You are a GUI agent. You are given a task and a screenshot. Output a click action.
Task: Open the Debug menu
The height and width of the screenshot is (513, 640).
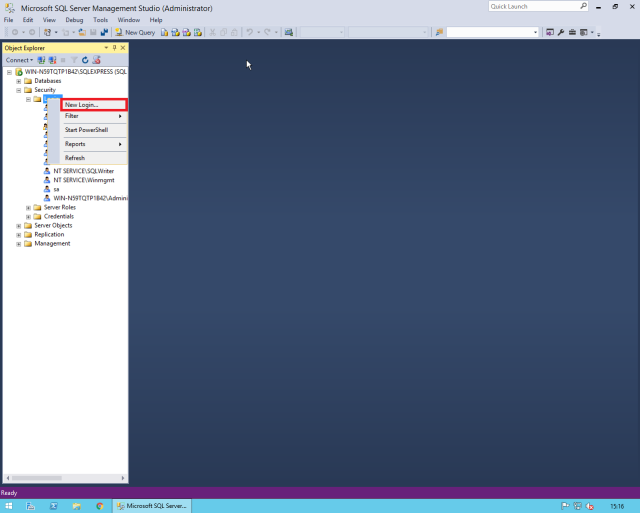74,20
